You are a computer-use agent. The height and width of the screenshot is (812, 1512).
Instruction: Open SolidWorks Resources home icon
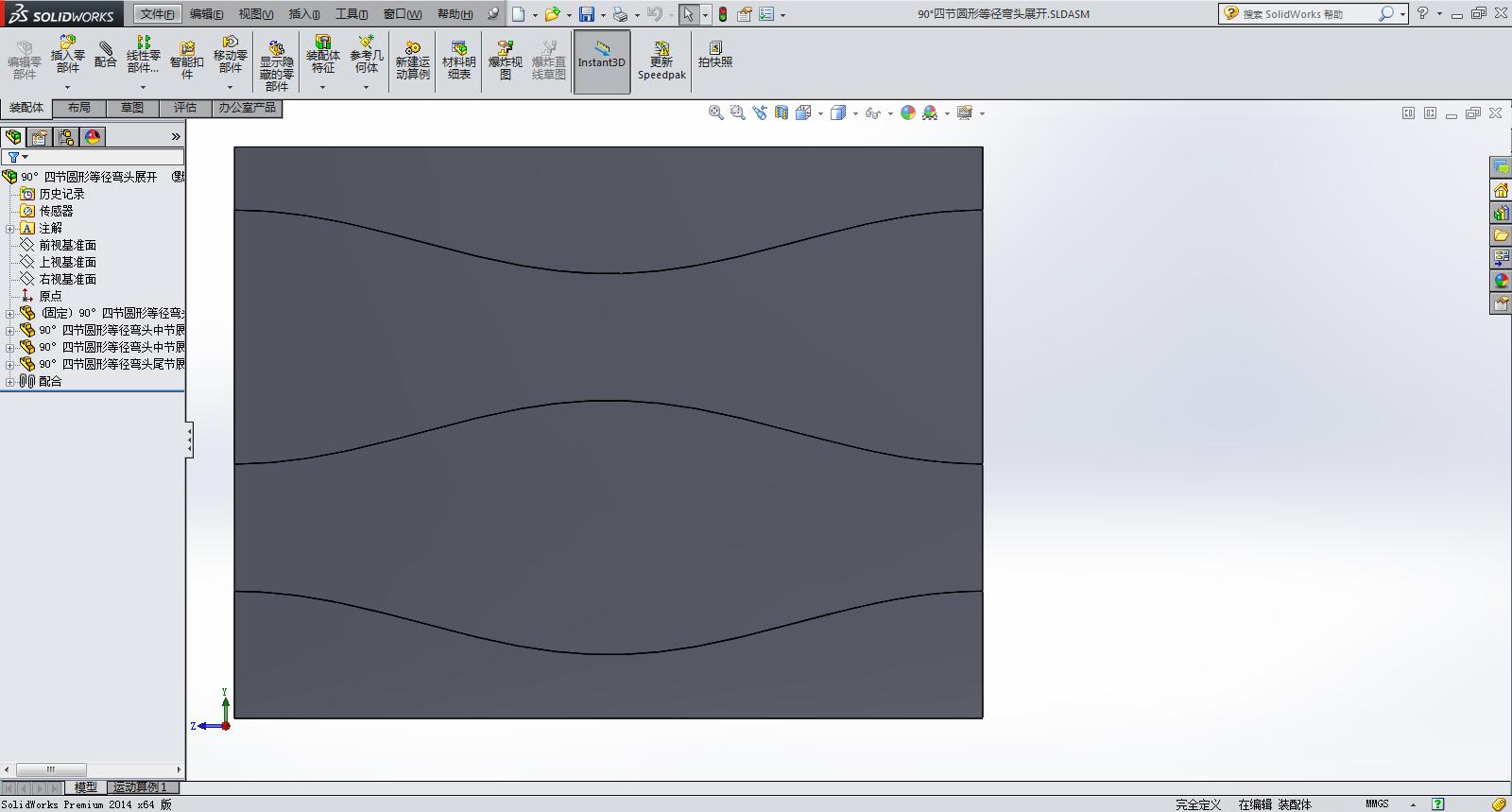pos(1501,190)
